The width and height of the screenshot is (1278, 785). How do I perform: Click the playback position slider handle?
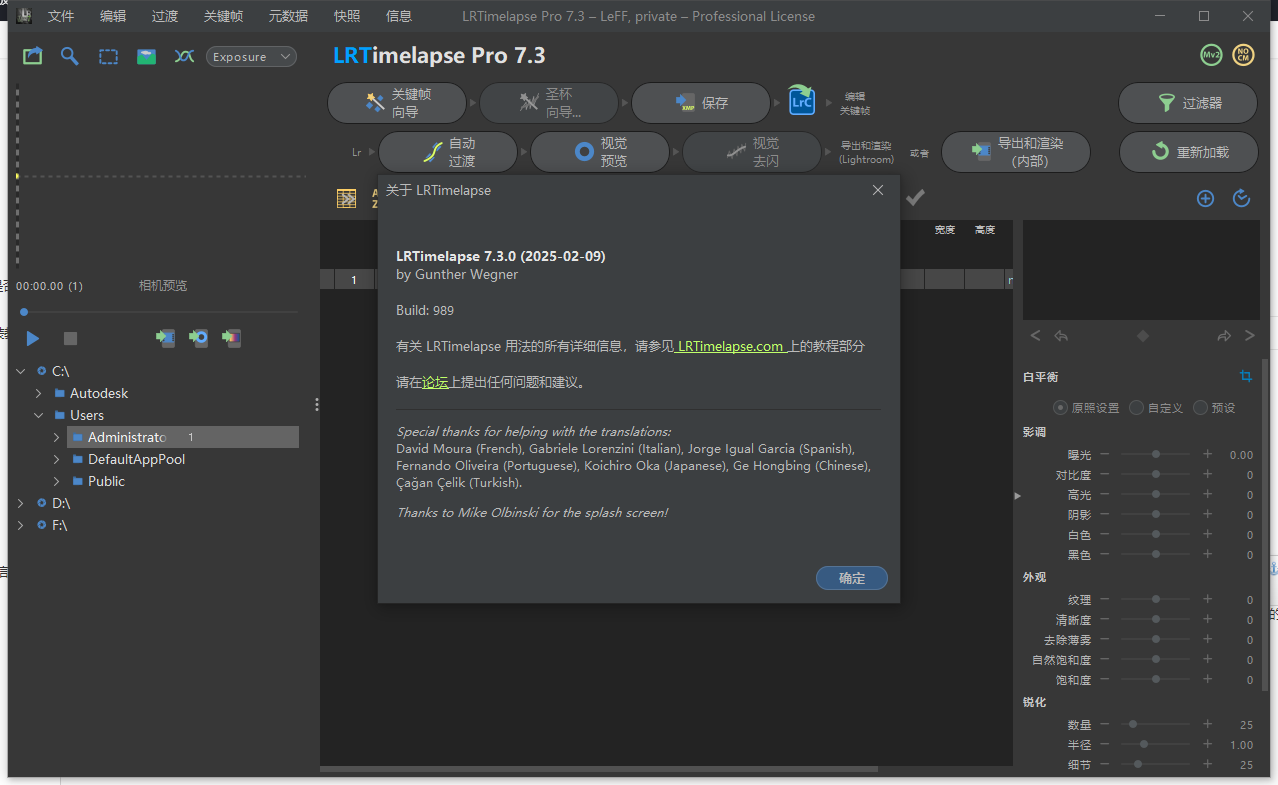click(x=24, y=312)
